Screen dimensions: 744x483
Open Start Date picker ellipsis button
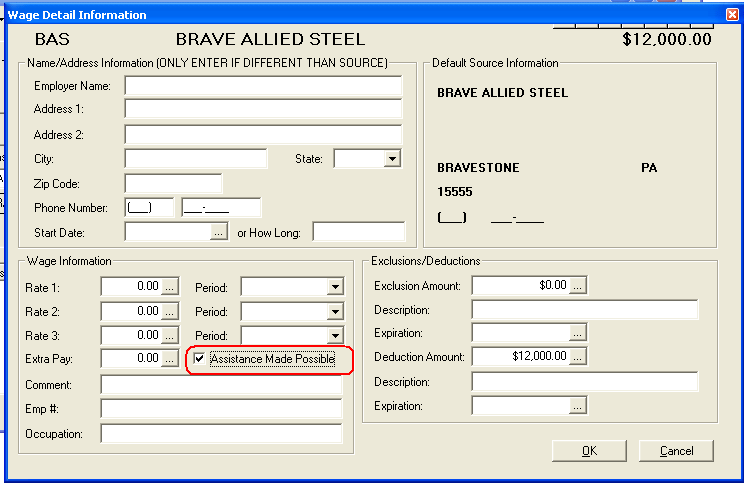(x=218, y=232)
